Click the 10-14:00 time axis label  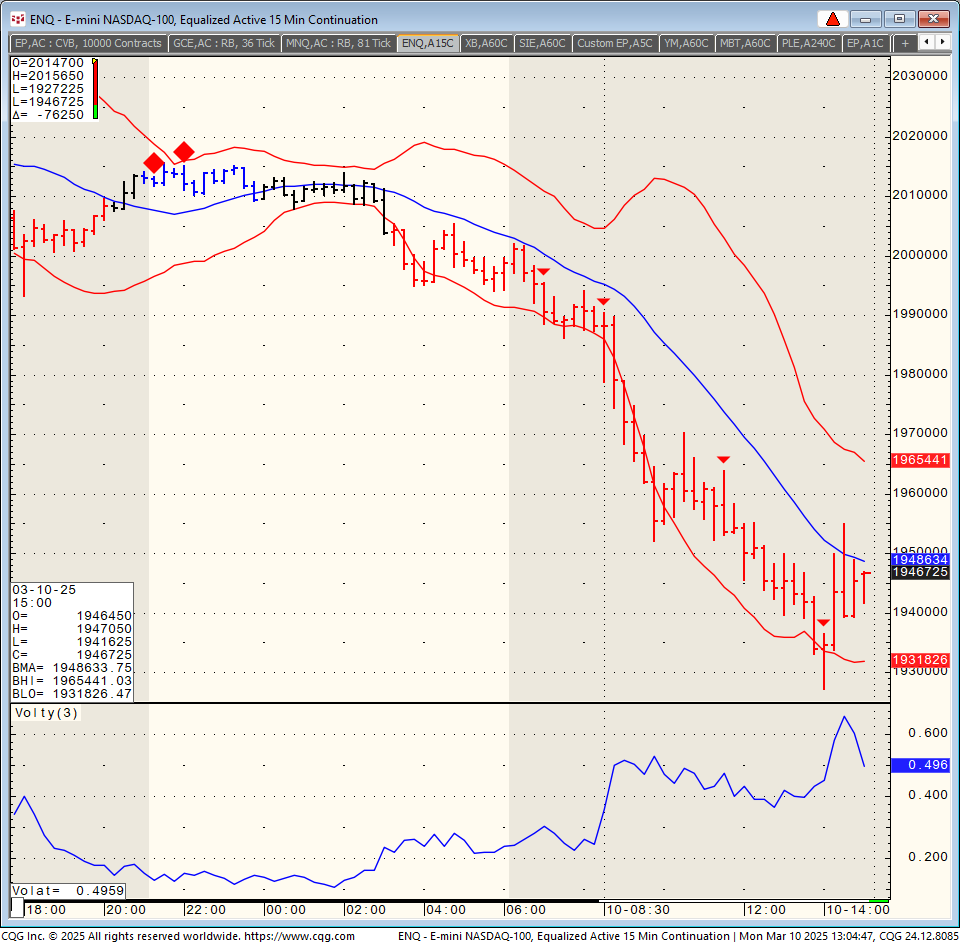[858, 910]
